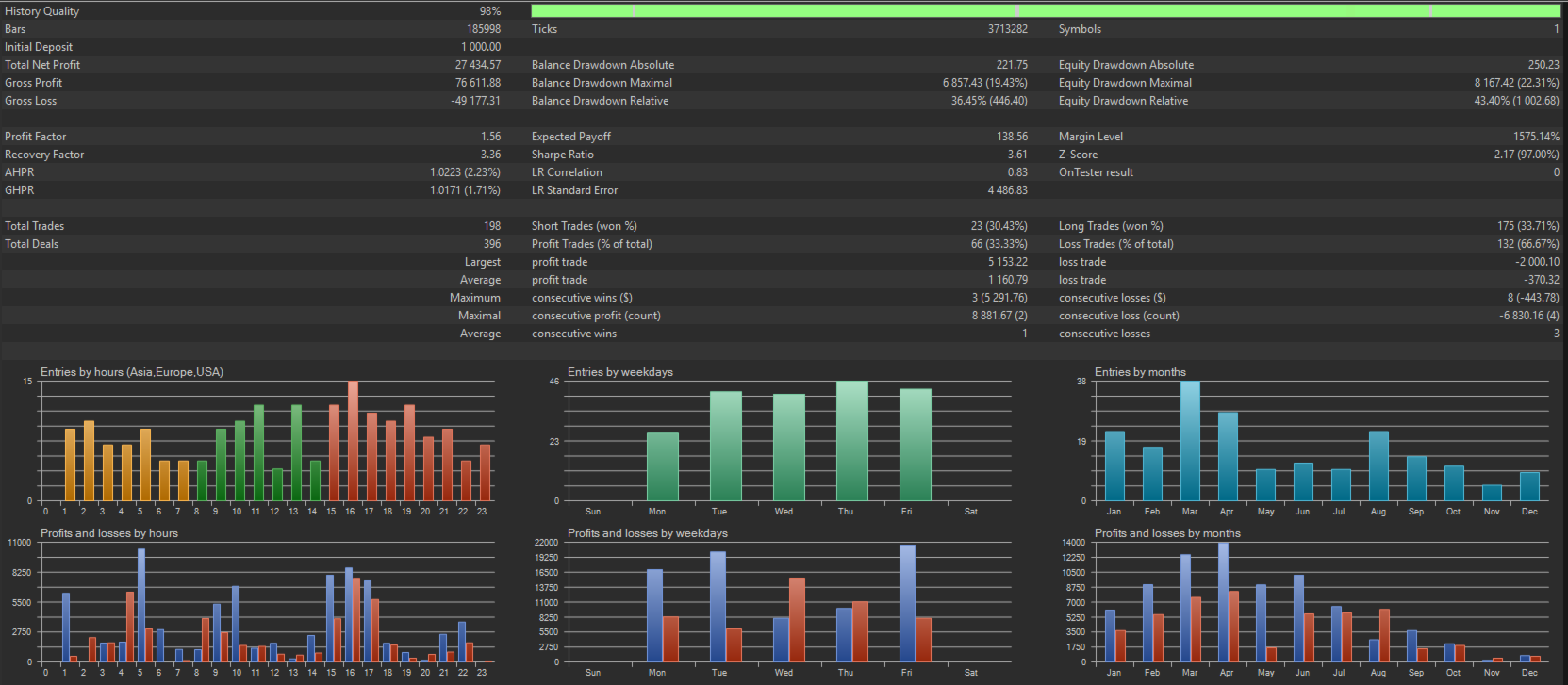Click the Thu bar in Entries by weekdays
The width and height of the screenshot is (1568, 685).
pyautogui.click(x=852, y=441)
